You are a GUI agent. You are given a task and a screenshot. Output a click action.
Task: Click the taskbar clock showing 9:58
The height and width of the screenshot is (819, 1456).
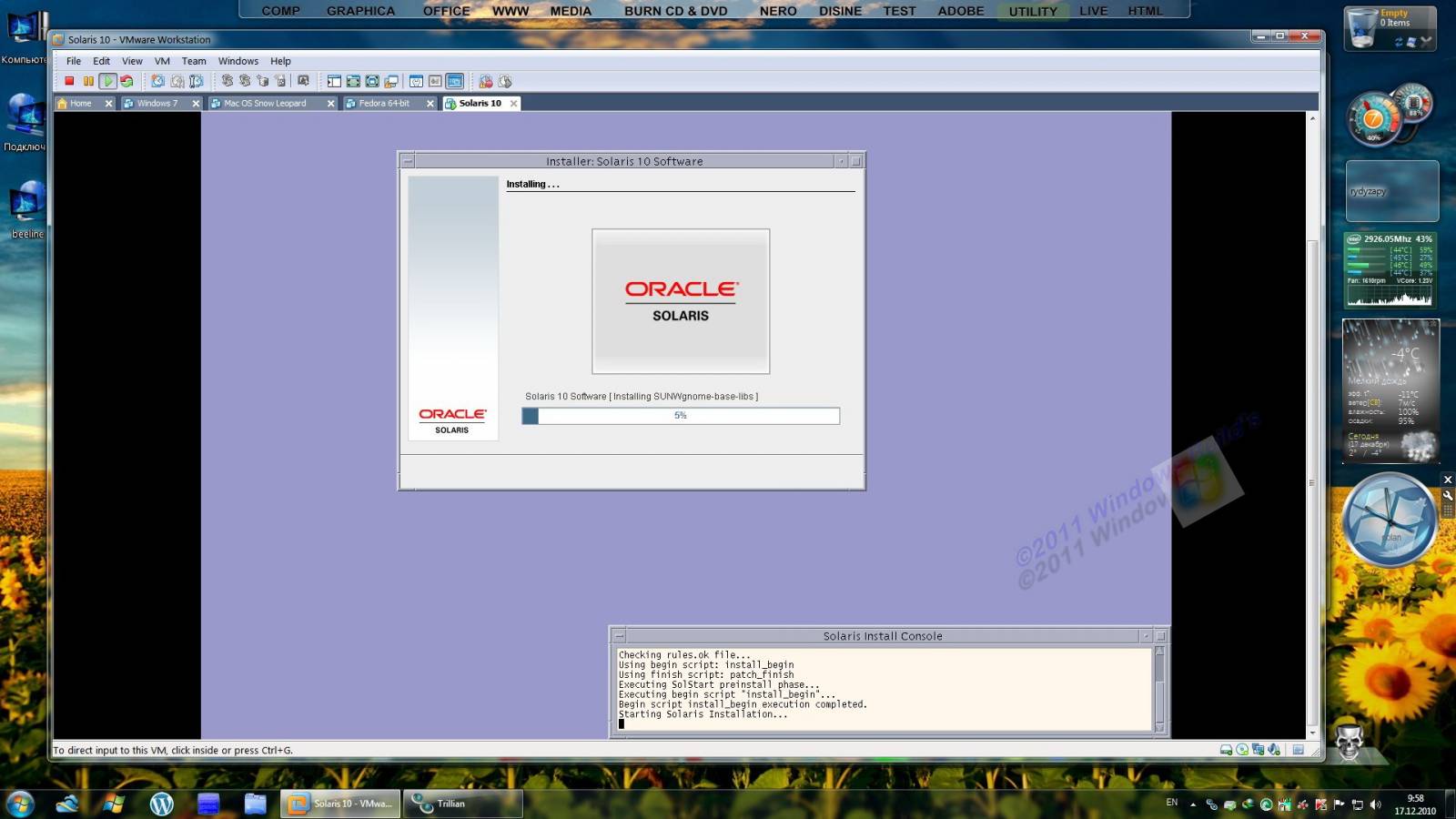[x=1415, y=804]
